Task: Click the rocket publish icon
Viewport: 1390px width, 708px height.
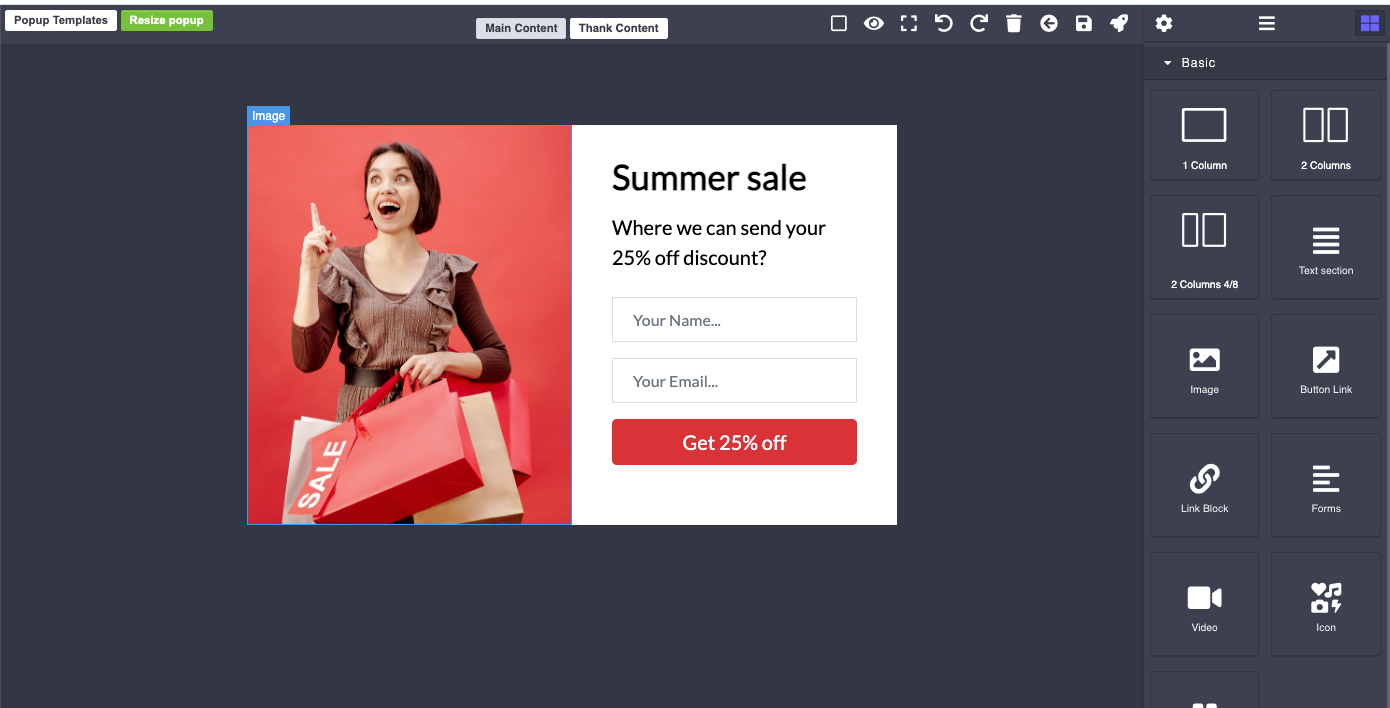Action: (1119, 23)
